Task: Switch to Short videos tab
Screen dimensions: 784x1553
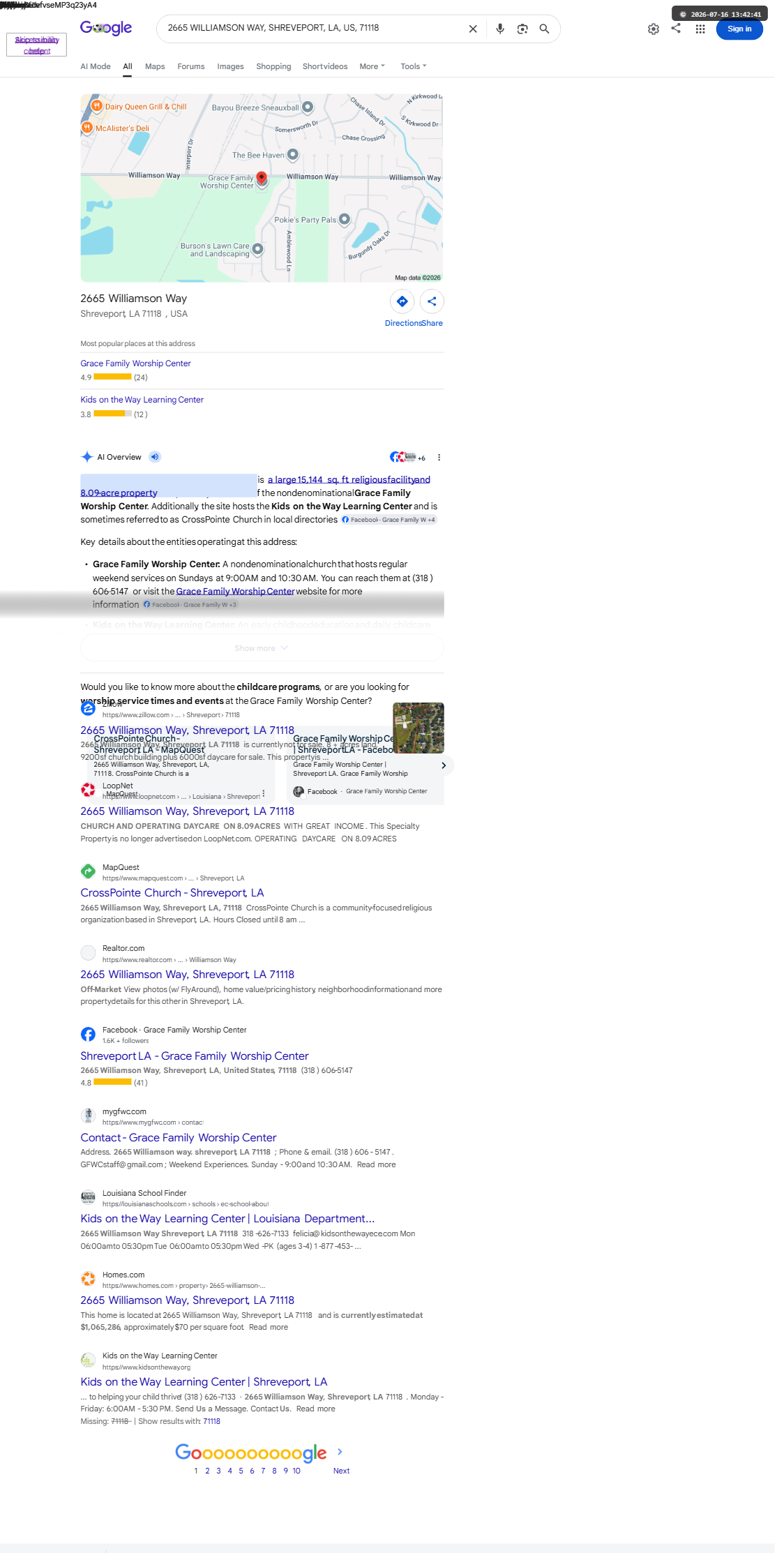Action: click(325, 66)
